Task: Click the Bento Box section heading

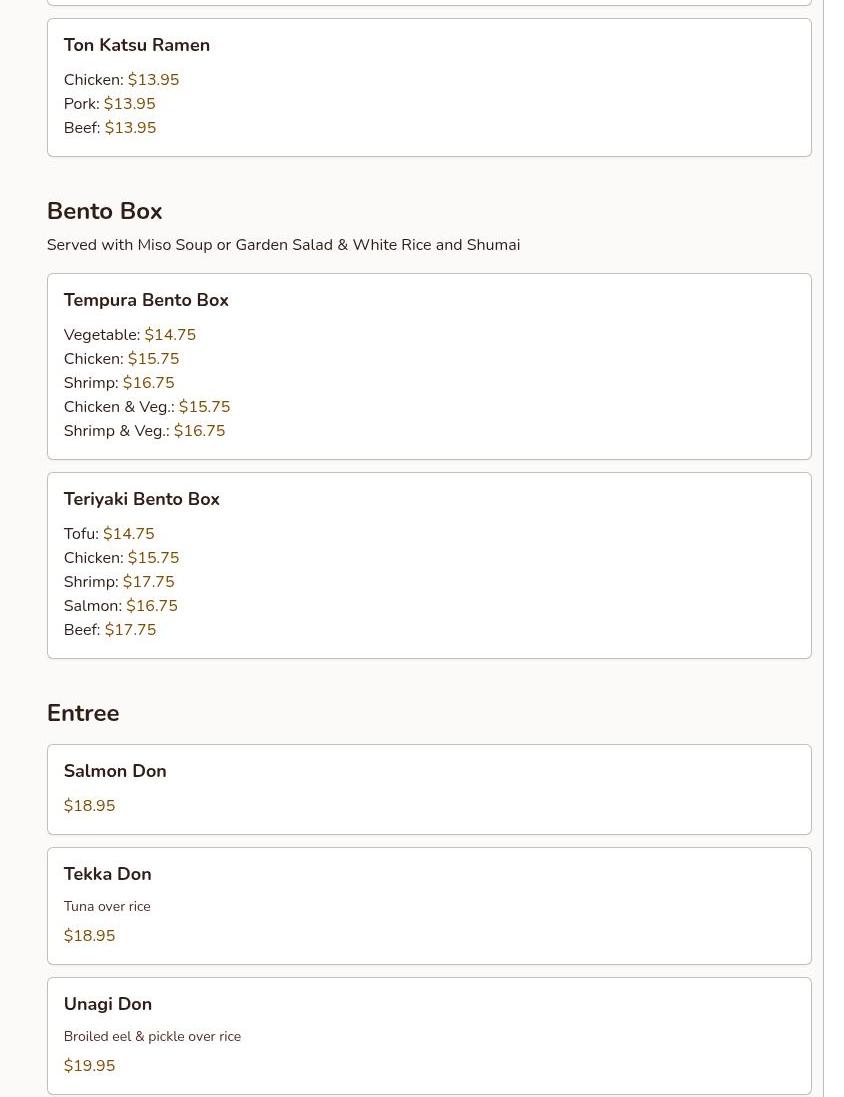Action: 104,211
